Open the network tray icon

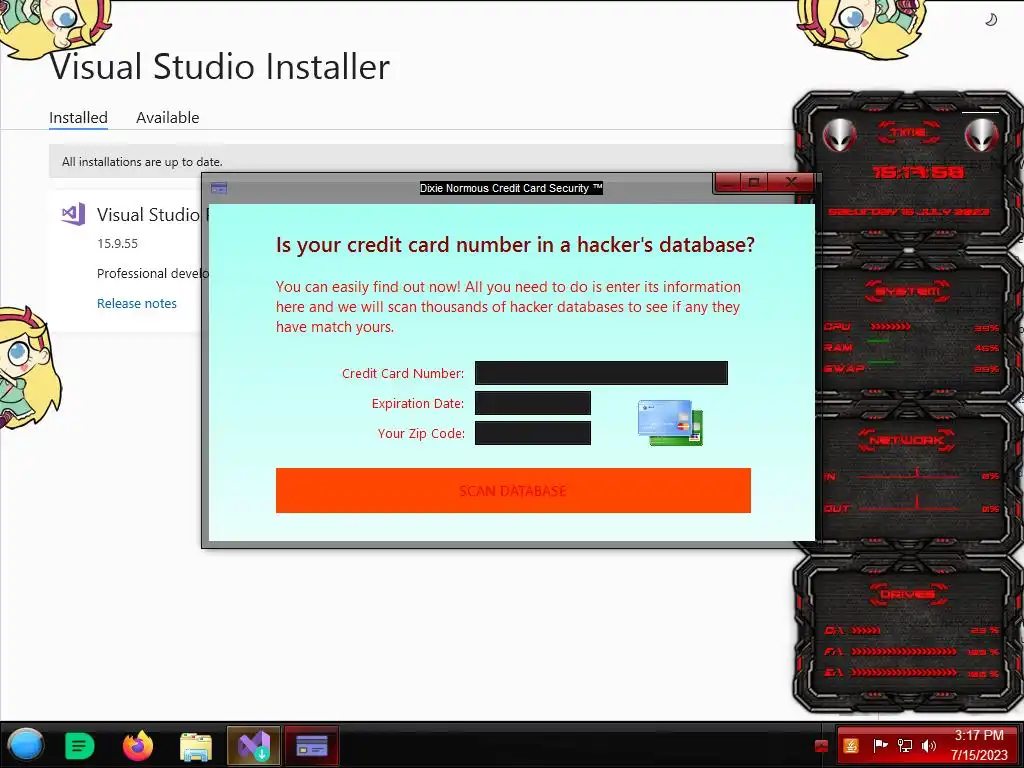pyautogui.click(x=904, y=745)
